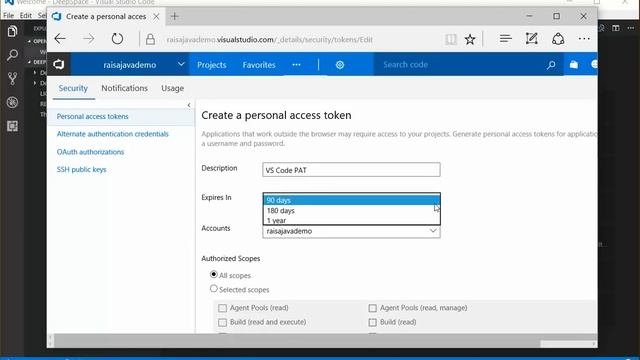The height and width of the screenshot is (360, 640).
Task: Click the browser share icon
Action: [x=558, y=39]
